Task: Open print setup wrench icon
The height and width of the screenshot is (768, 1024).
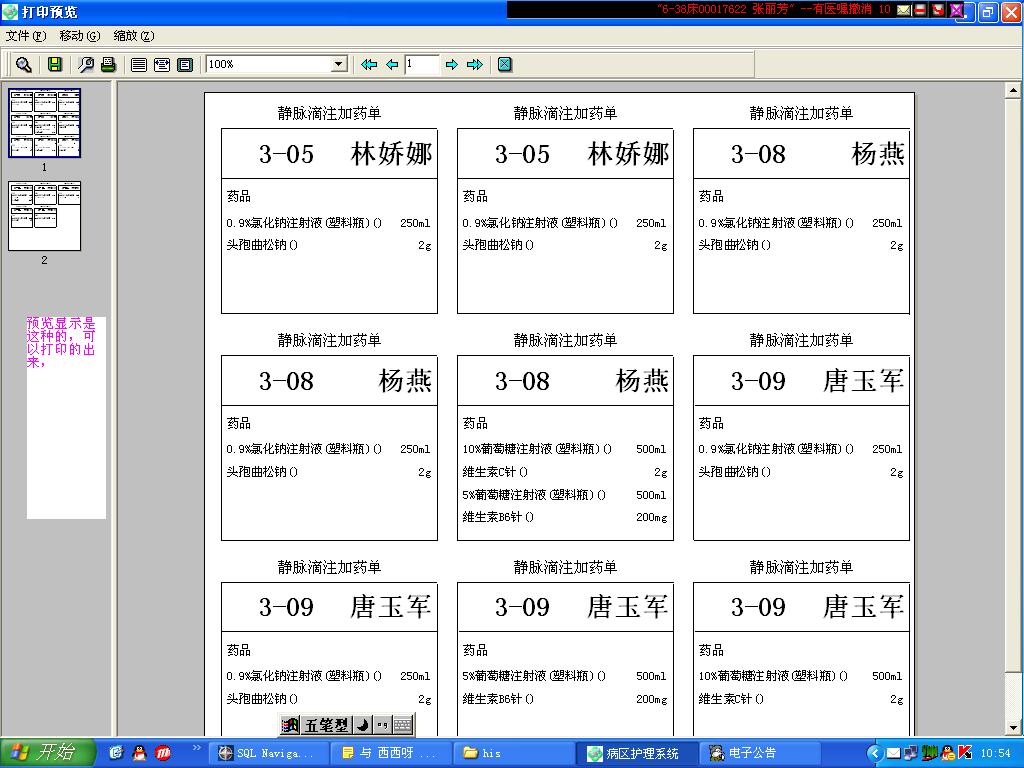Action: [x=86, y=64]
